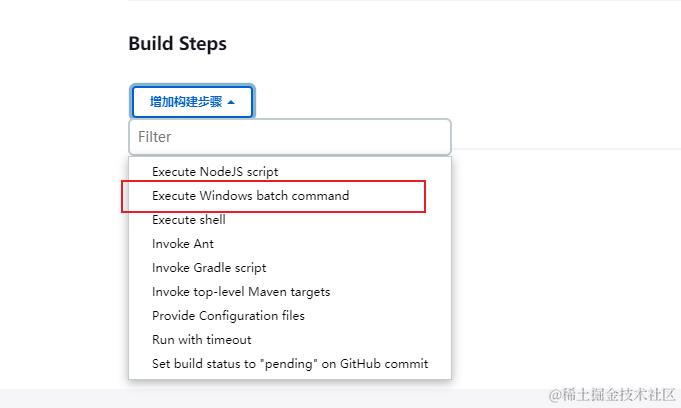Select the GitHub commit status build step
Image resolution: width=681 pixels, height=408 pixels.
290,364
